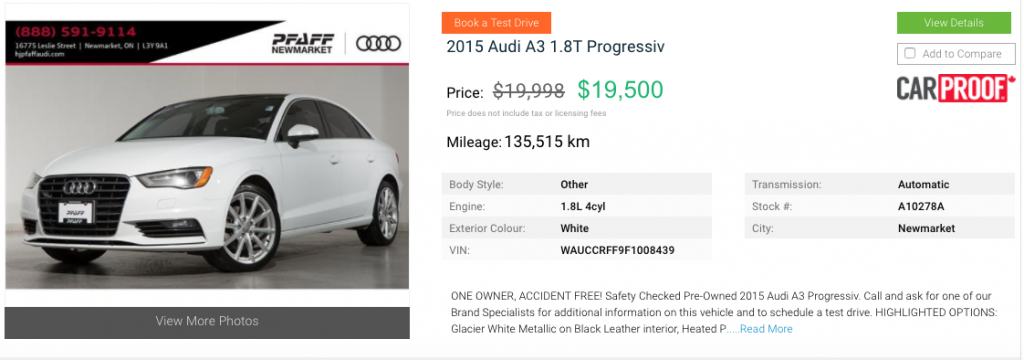
Task: Click the $19,500 sale price
Action: point(620,90)
